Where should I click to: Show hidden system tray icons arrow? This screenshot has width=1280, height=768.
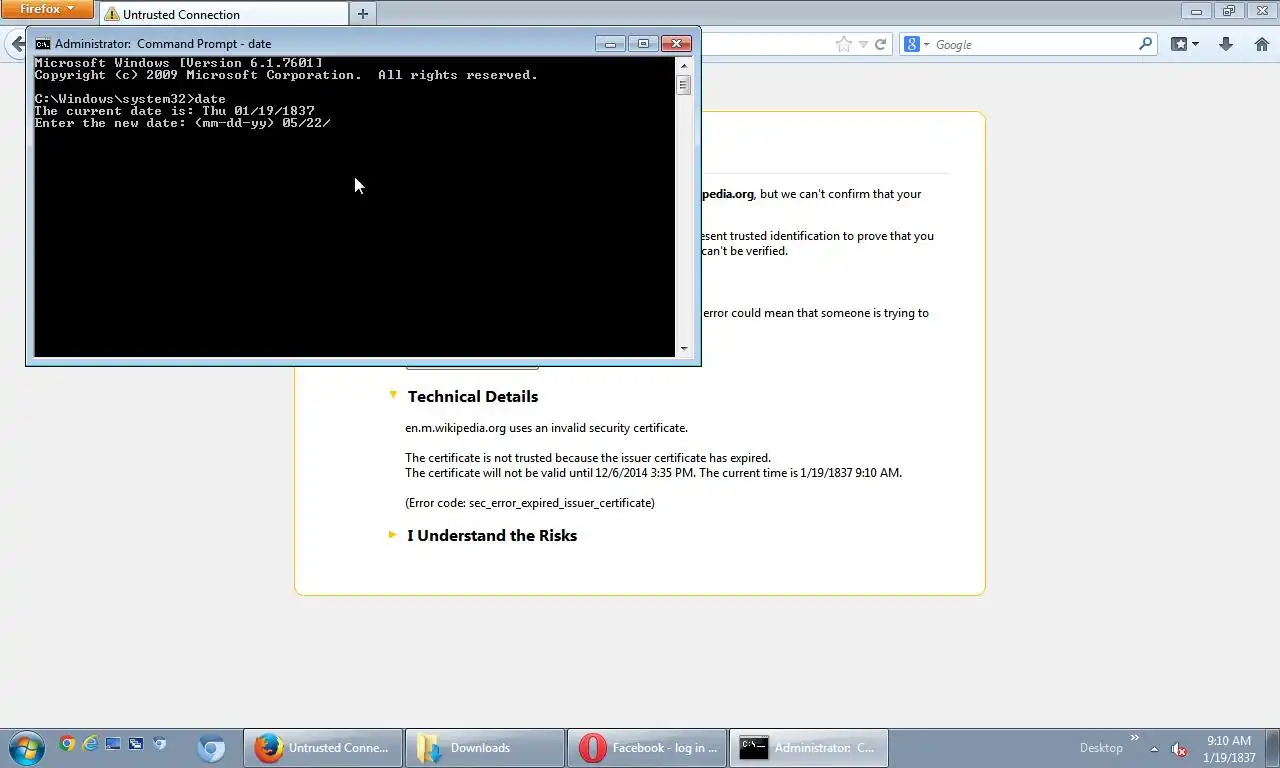tap(1154, 748)
